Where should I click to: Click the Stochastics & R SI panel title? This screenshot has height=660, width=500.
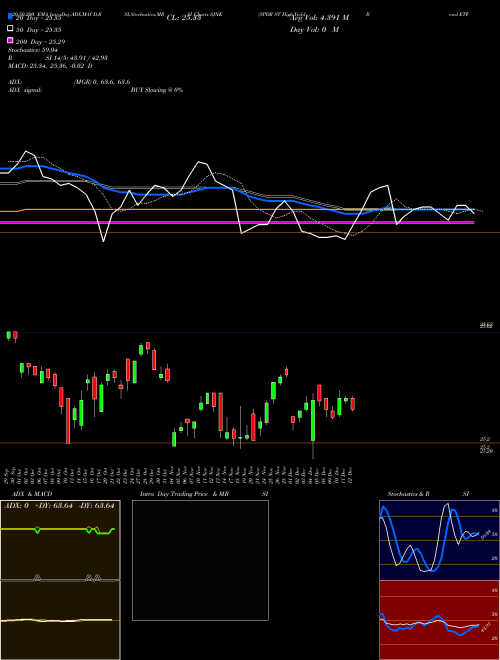click(x=428, y=494)
